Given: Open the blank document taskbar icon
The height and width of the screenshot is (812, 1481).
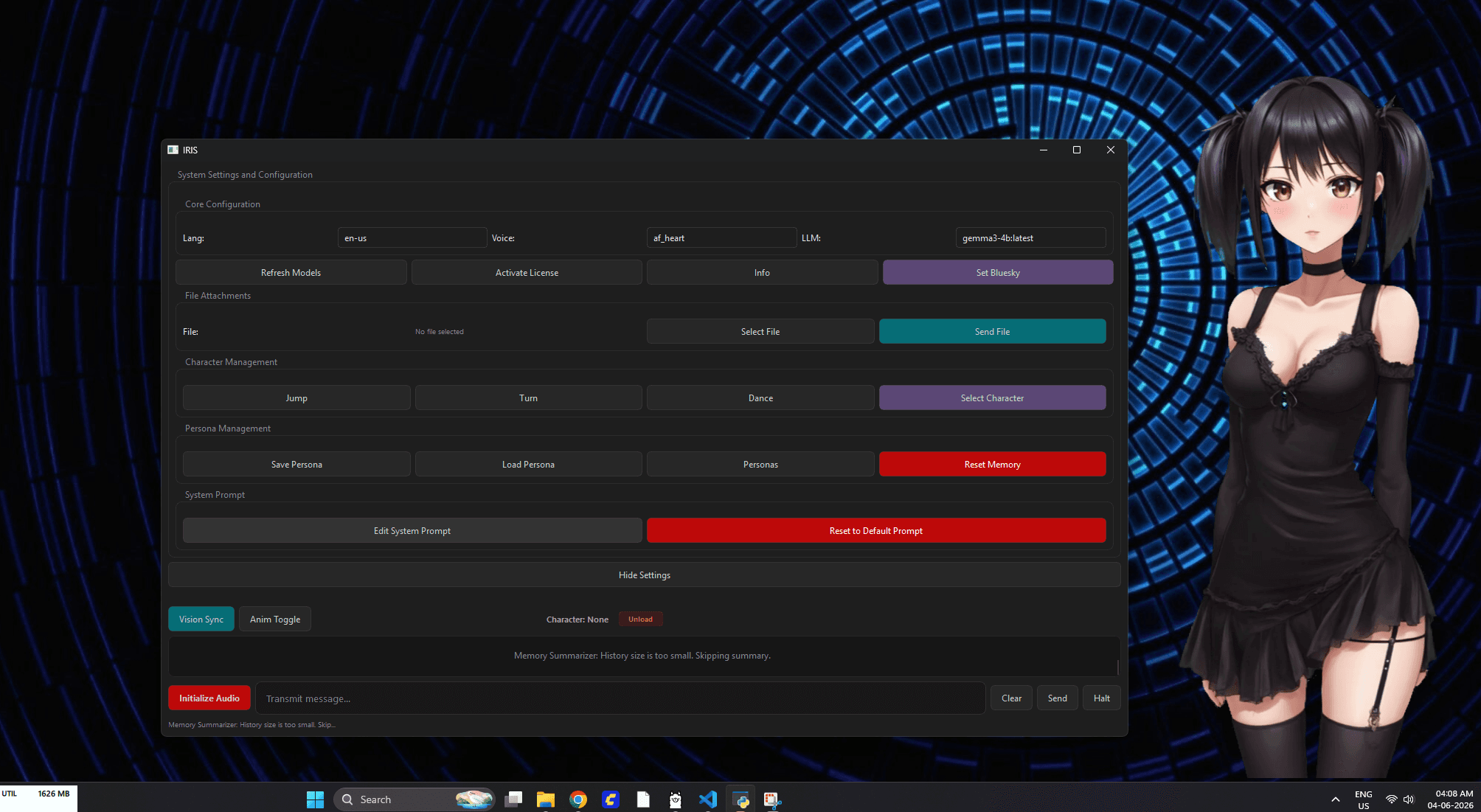Looking at the screenshot, I should click(643, 799).
